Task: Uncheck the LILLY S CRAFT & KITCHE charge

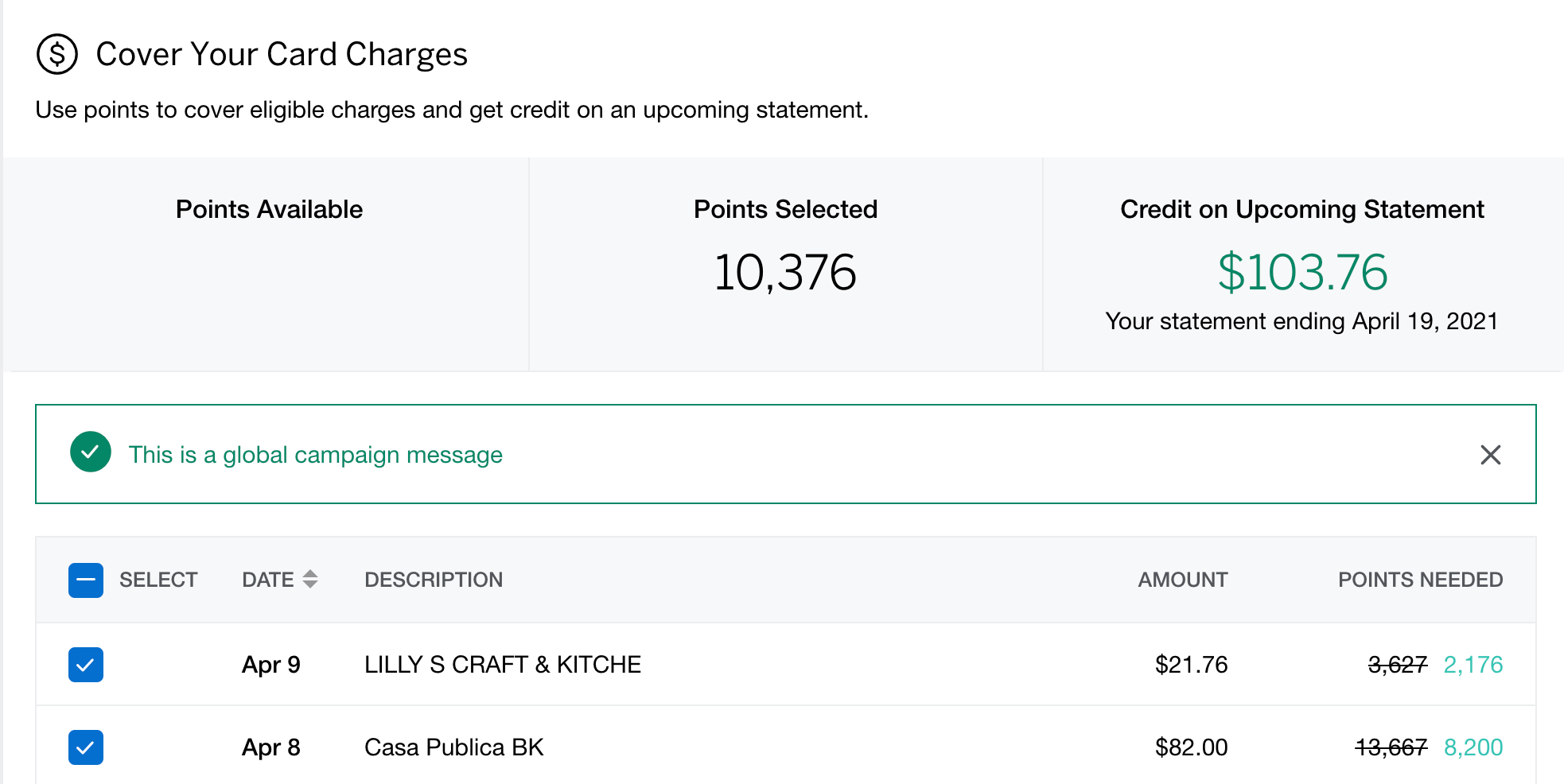Action: (x=86, y=665)
